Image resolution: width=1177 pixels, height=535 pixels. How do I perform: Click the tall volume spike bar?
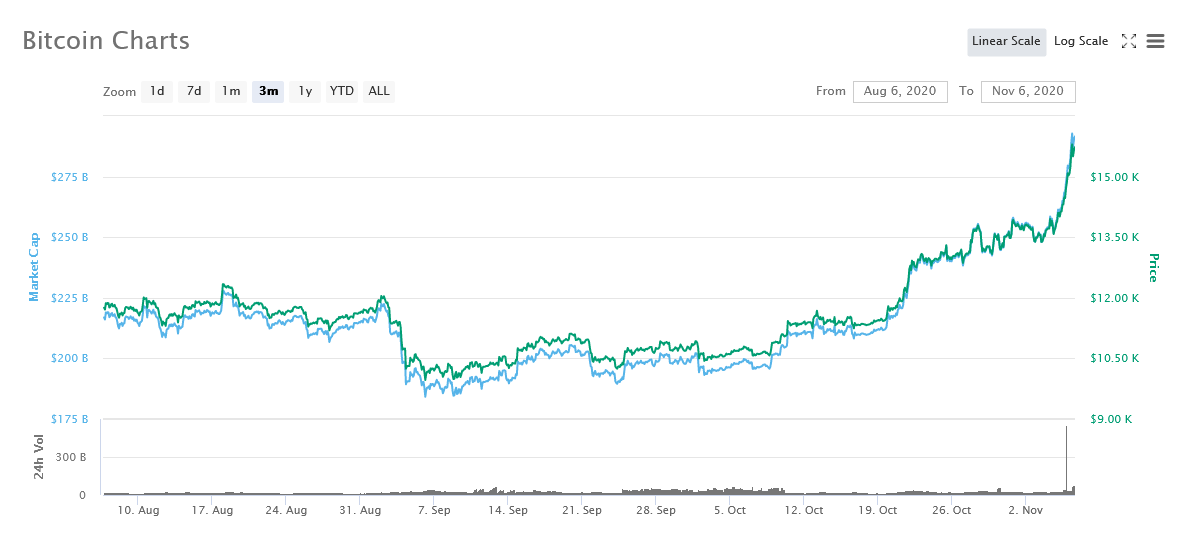[1066, 460]
